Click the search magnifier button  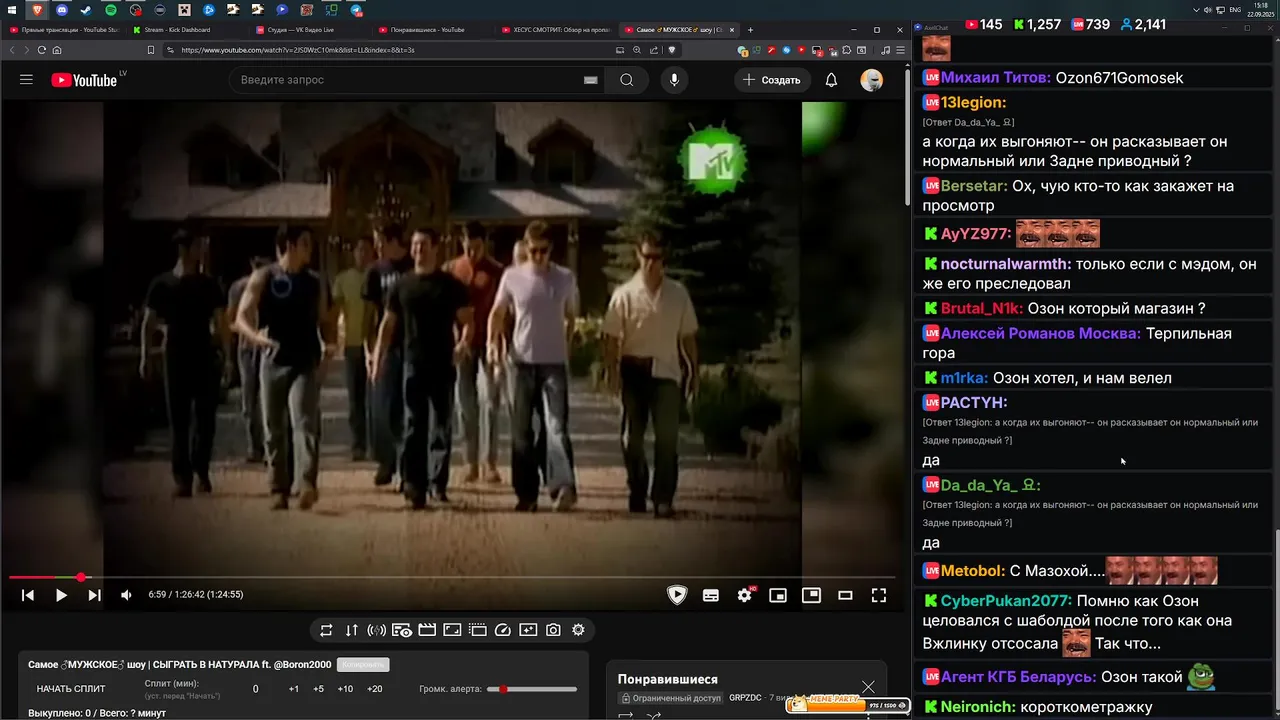click(627, 80)
